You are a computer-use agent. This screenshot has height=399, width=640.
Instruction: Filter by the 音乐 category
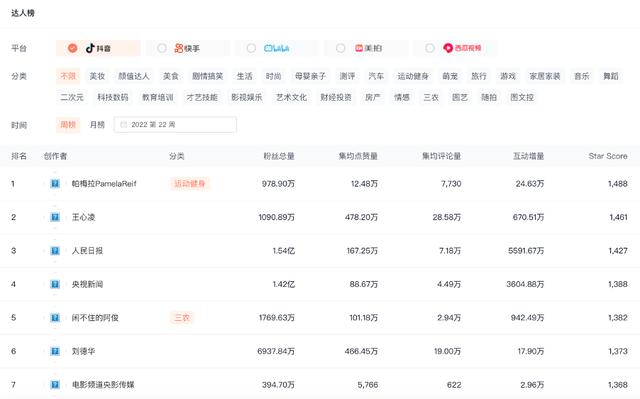click(x=582, y=76)
